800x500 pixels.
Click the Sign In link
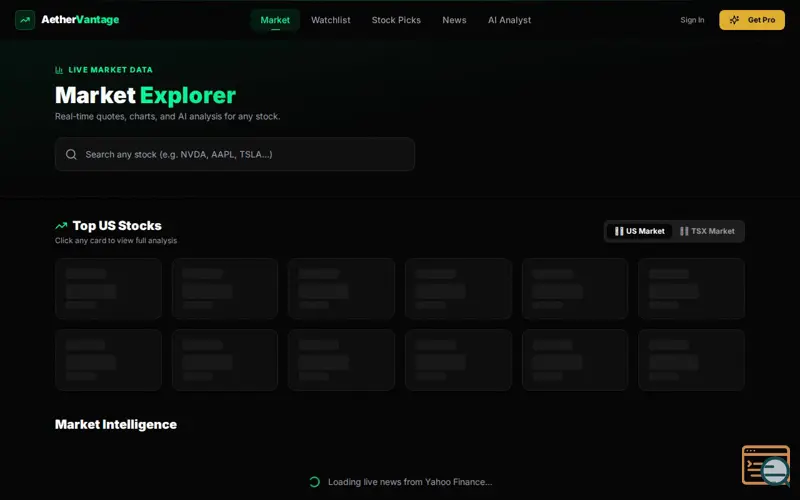[692, 20]
